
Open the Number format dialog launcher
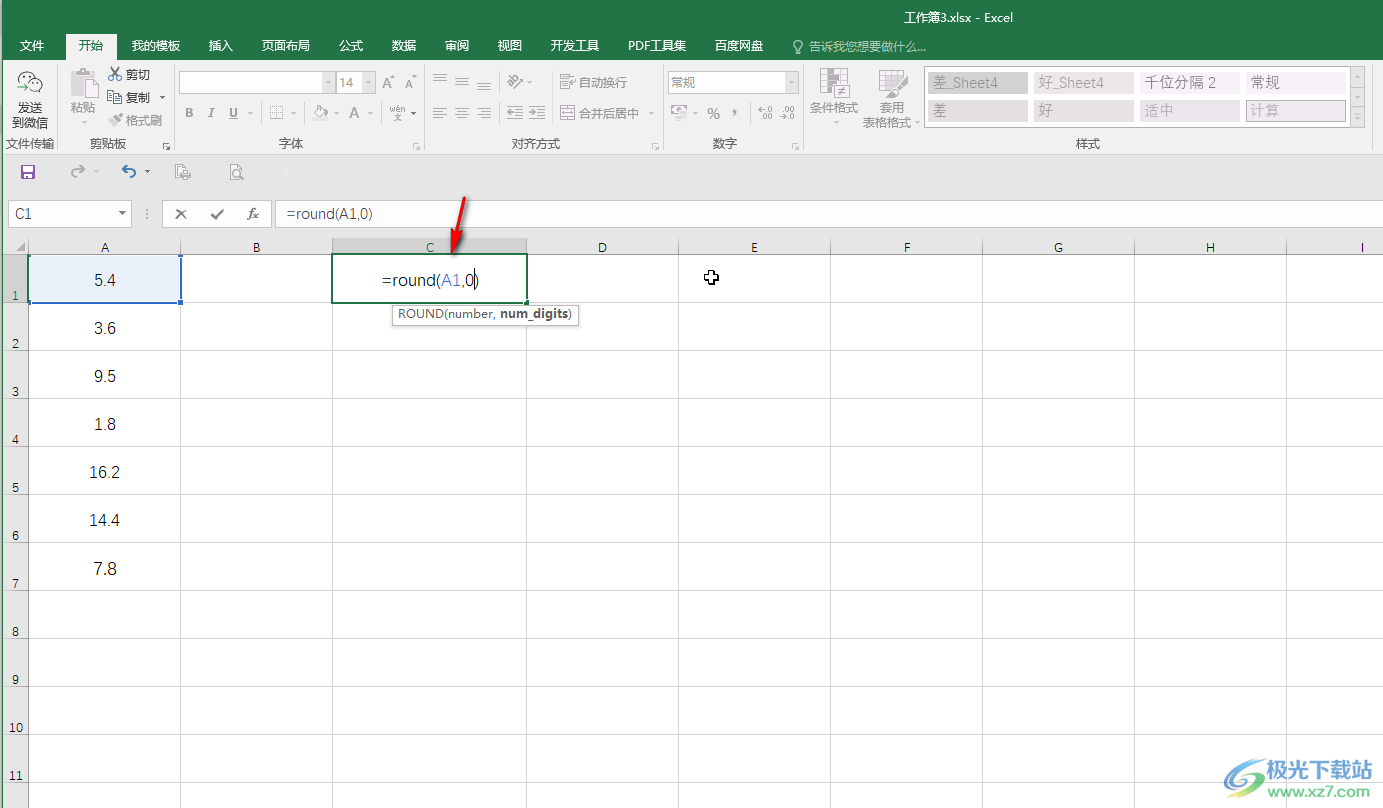pos(796,146)
